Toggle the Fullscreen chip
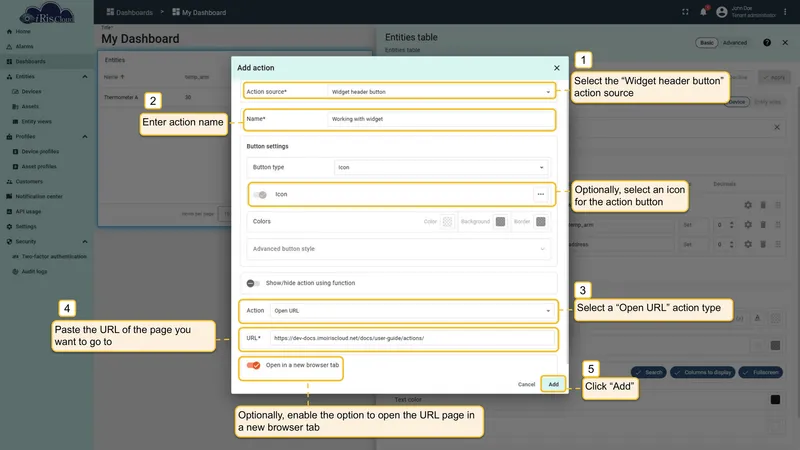 point(761,372)
